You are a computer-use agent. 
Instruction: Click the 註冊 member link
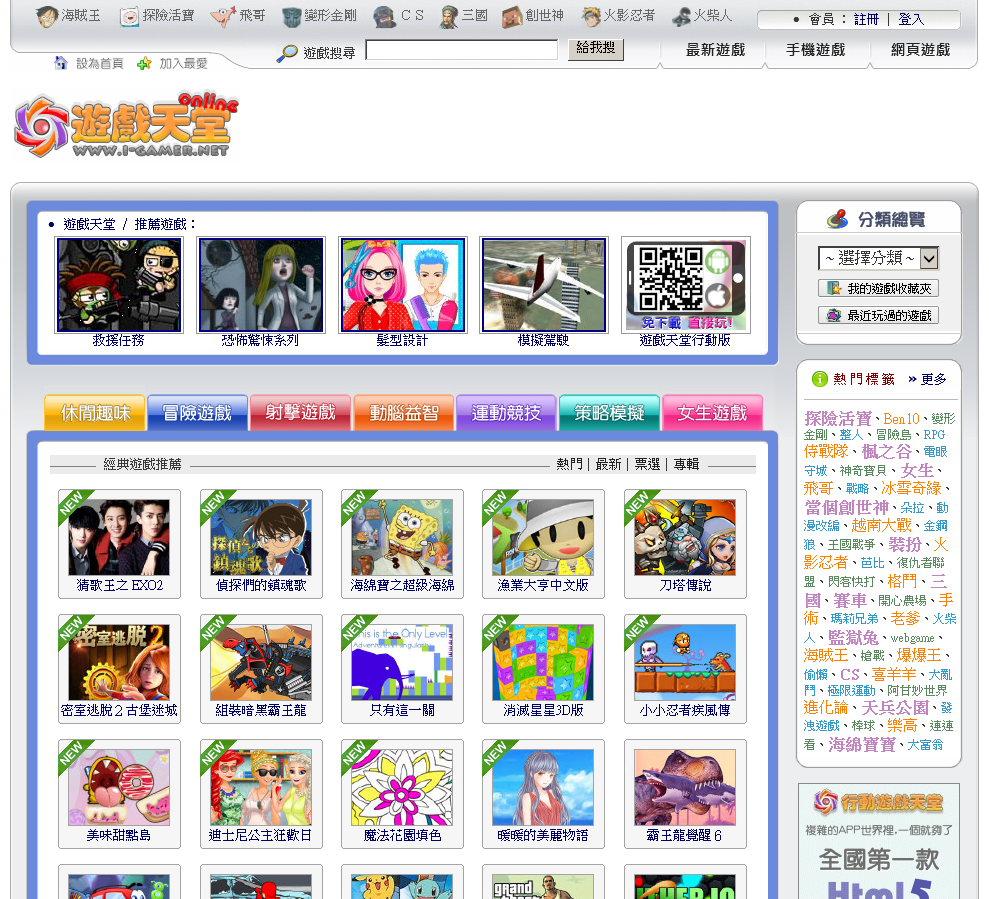[866, 20]
